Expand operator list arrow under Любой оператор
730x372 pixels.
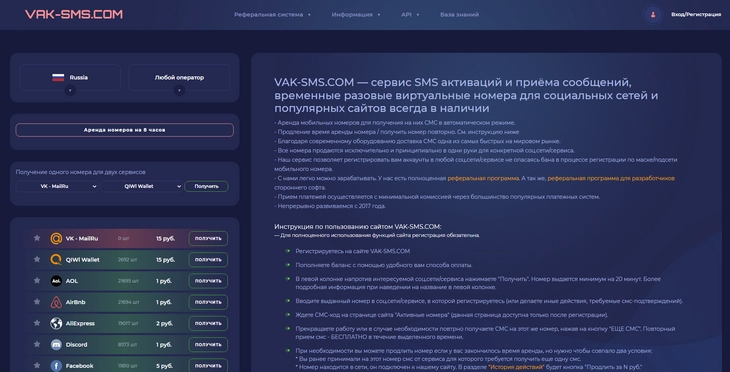tap(179, 90)
